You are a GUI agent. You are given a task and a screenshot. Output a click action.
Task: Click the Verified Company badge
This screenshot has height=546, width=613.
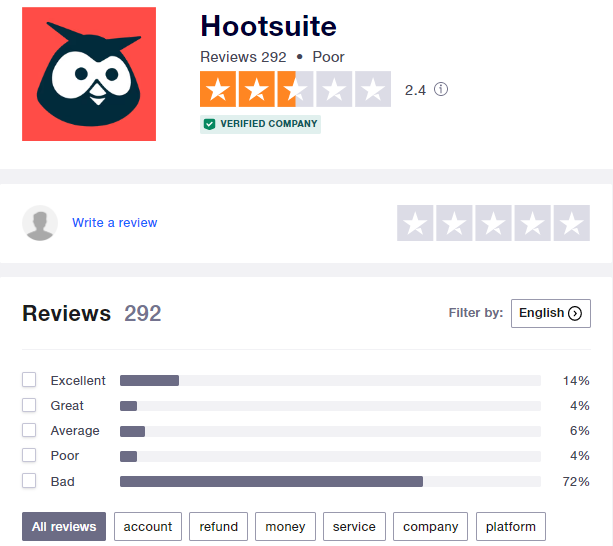tap(260, 124)
